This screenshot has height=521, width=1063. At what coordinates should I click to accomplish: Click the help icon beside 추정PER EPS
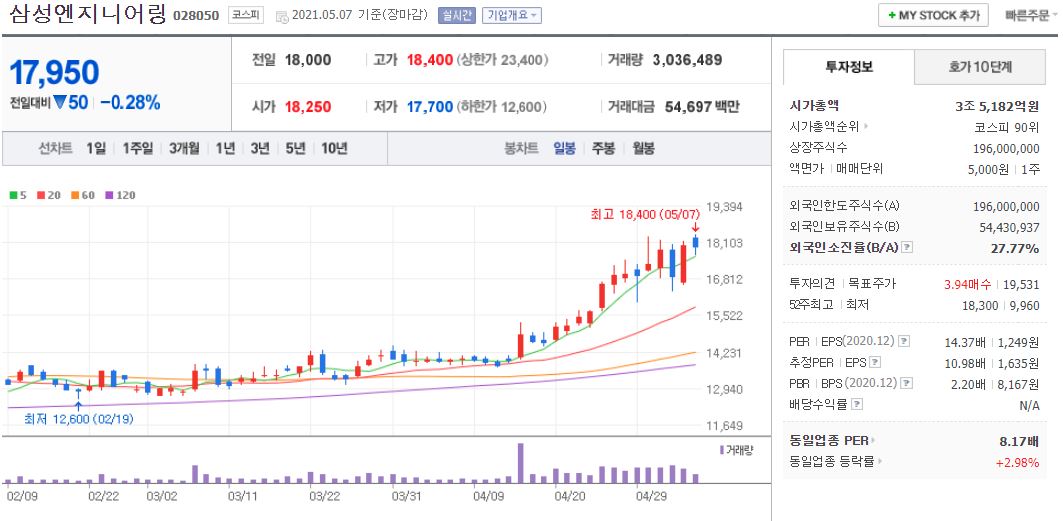pos(876,362)
